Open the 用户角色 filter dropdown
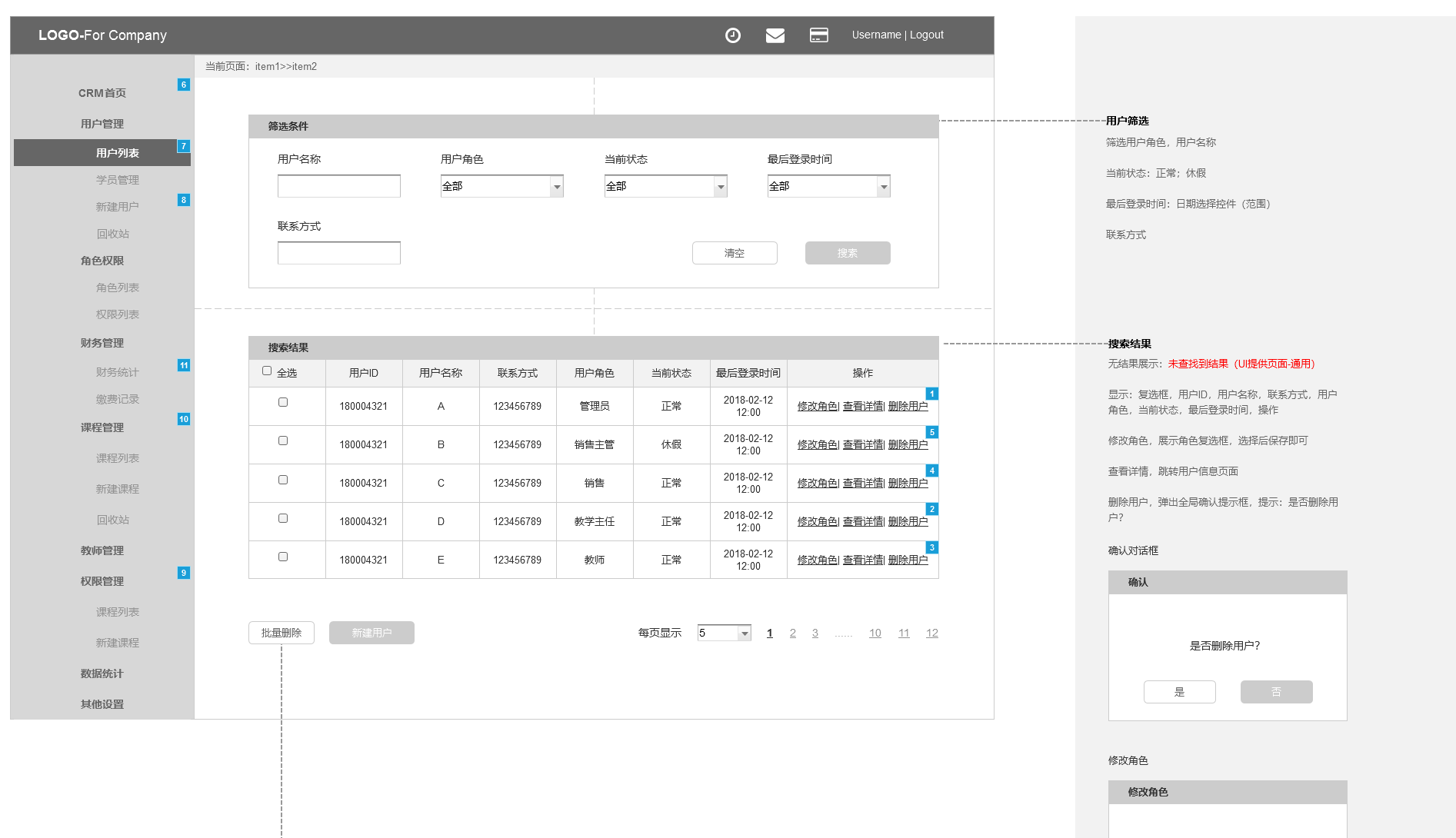1456x838 pixels. (x=501, y=186)
